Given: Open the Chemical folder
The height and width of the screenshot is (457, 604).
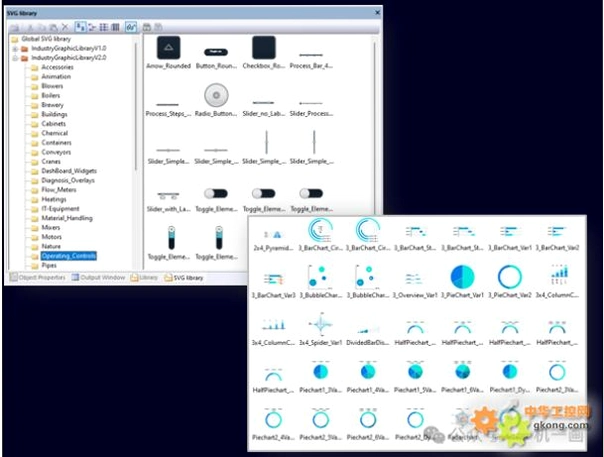Looking at the screenshot, I should point(54,133).
